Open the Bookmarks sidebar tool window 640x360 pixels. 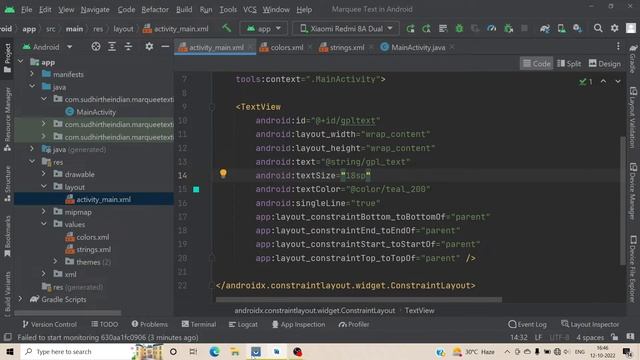[7, 237]
